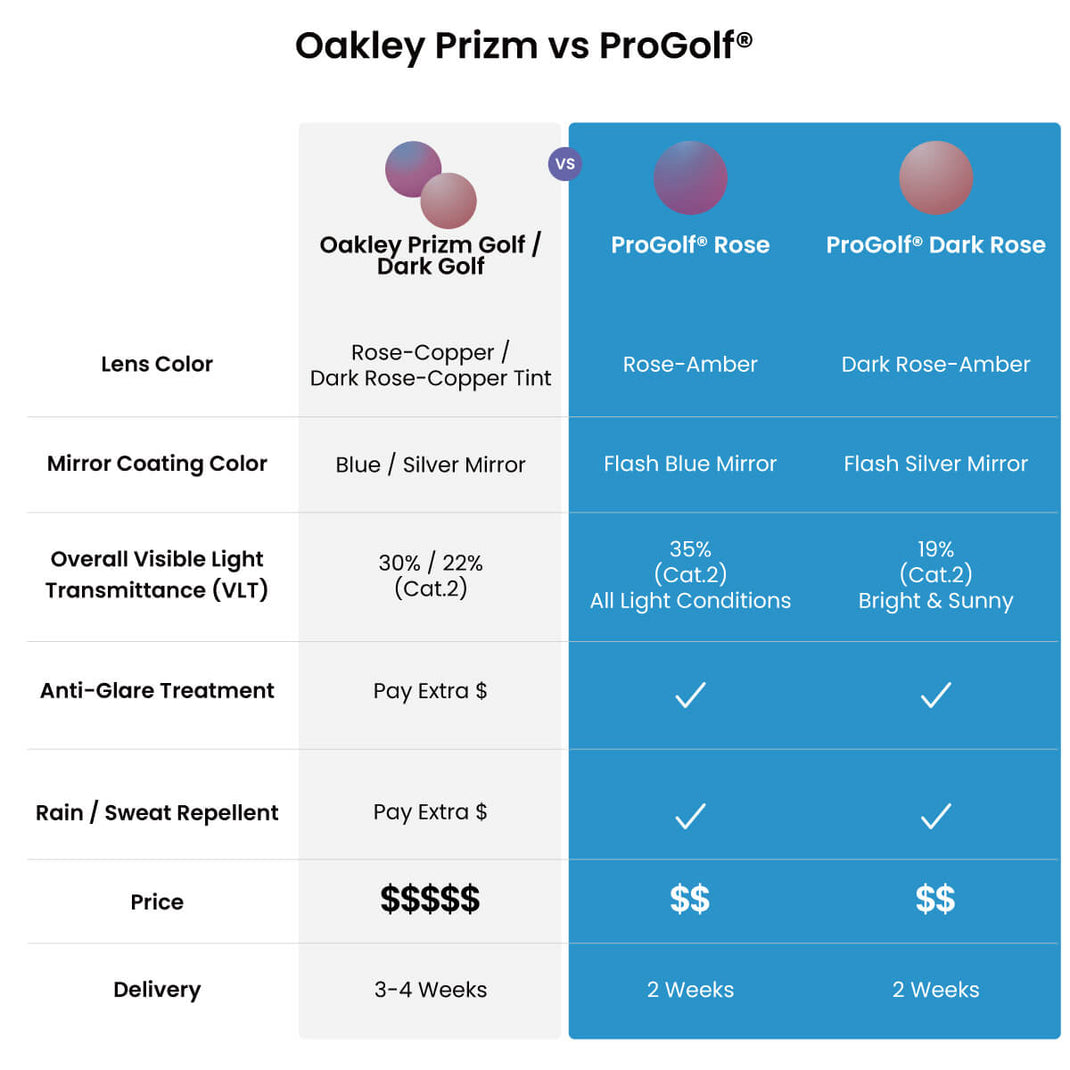Select the ProGolf® Dark Rose column heading
The height and width of the screenshot is (1070, 1070).
click(x=936, y=244)
